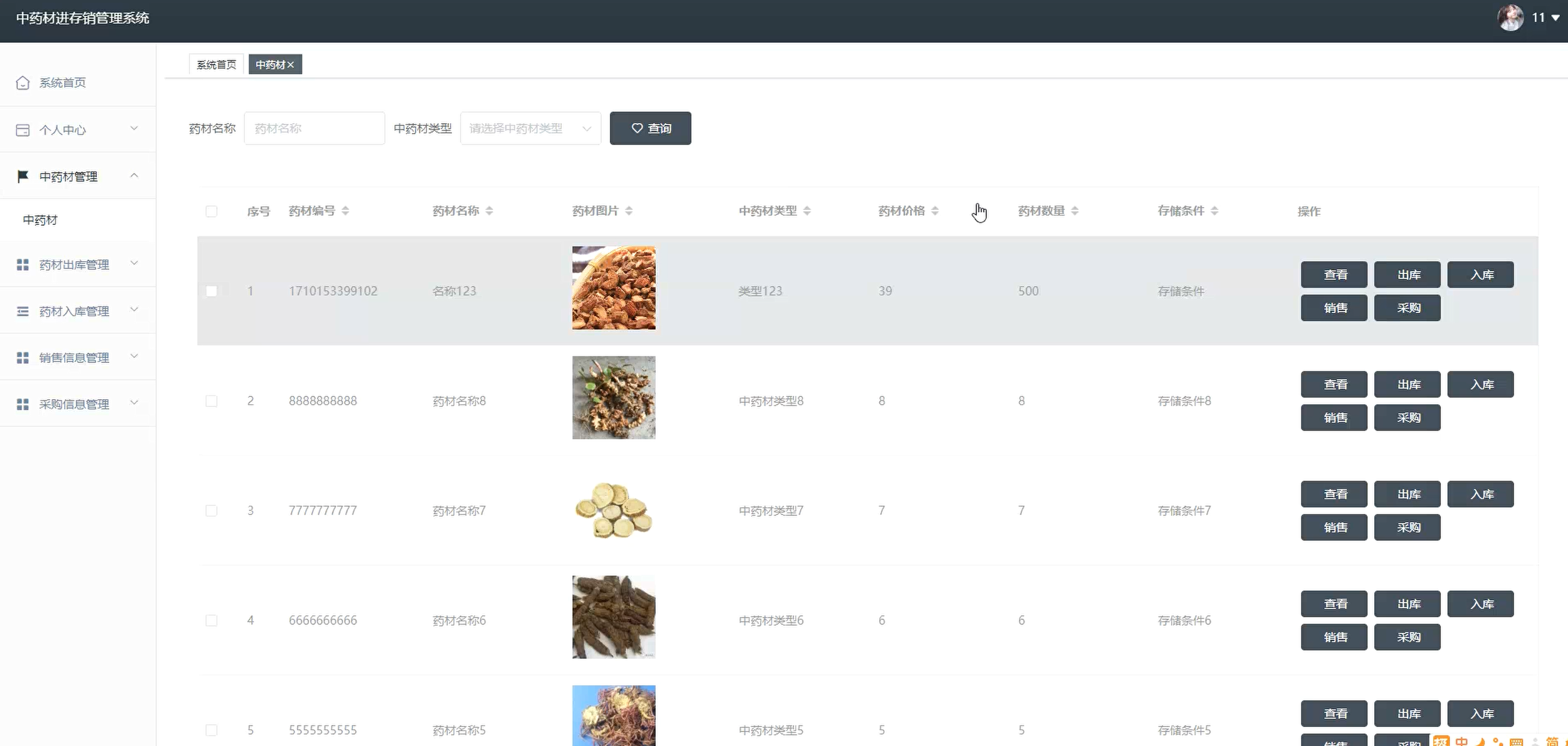Click the card icon beside 个人中心

pyautogui.click(x=22, y=130)
